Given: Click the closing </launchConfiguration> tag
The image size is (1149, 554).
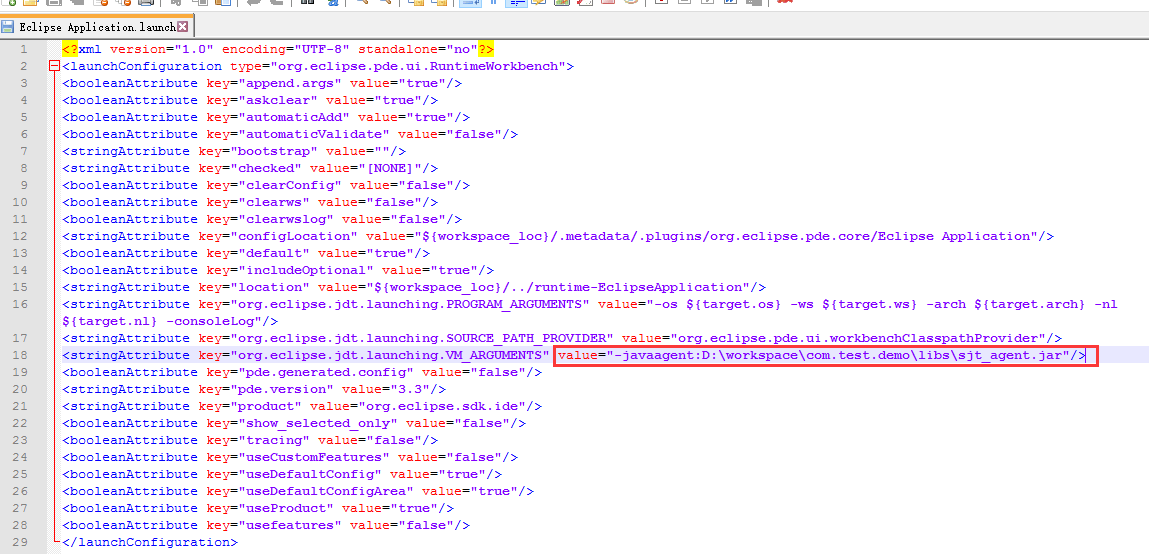Looking at the screenshot, I should [x=150, y=542].
